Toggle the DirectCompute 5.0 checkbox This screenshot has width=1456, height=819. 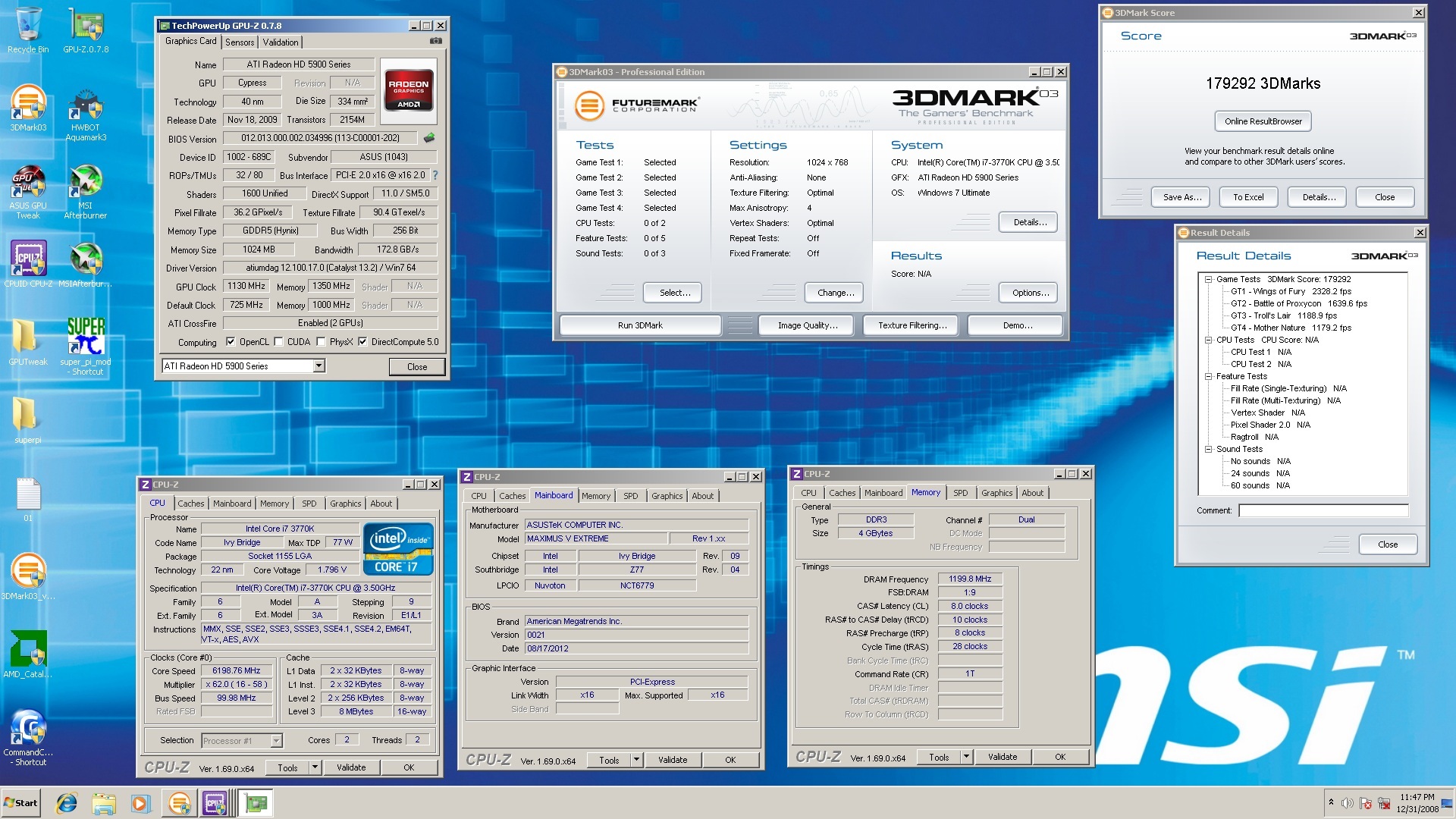pos(362,342)
